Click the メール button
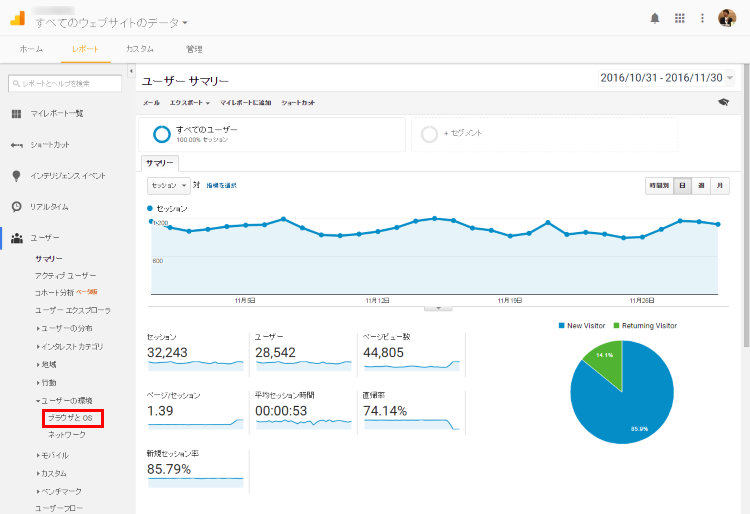The width and height of the screenshot is (750, 514). tap(151, 102)
